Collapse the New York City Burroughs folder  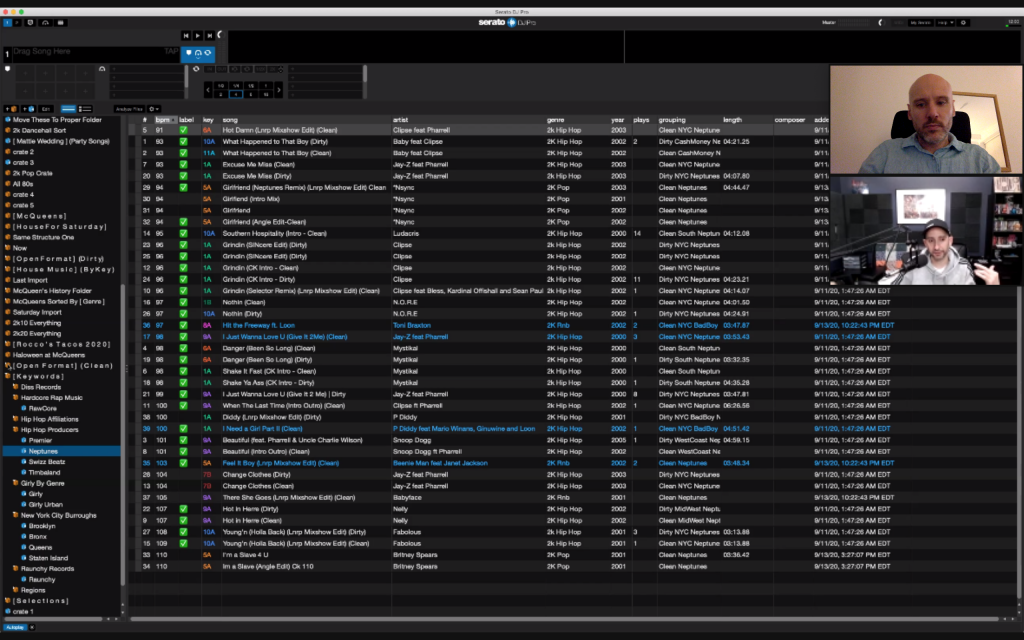pos(16,515)
